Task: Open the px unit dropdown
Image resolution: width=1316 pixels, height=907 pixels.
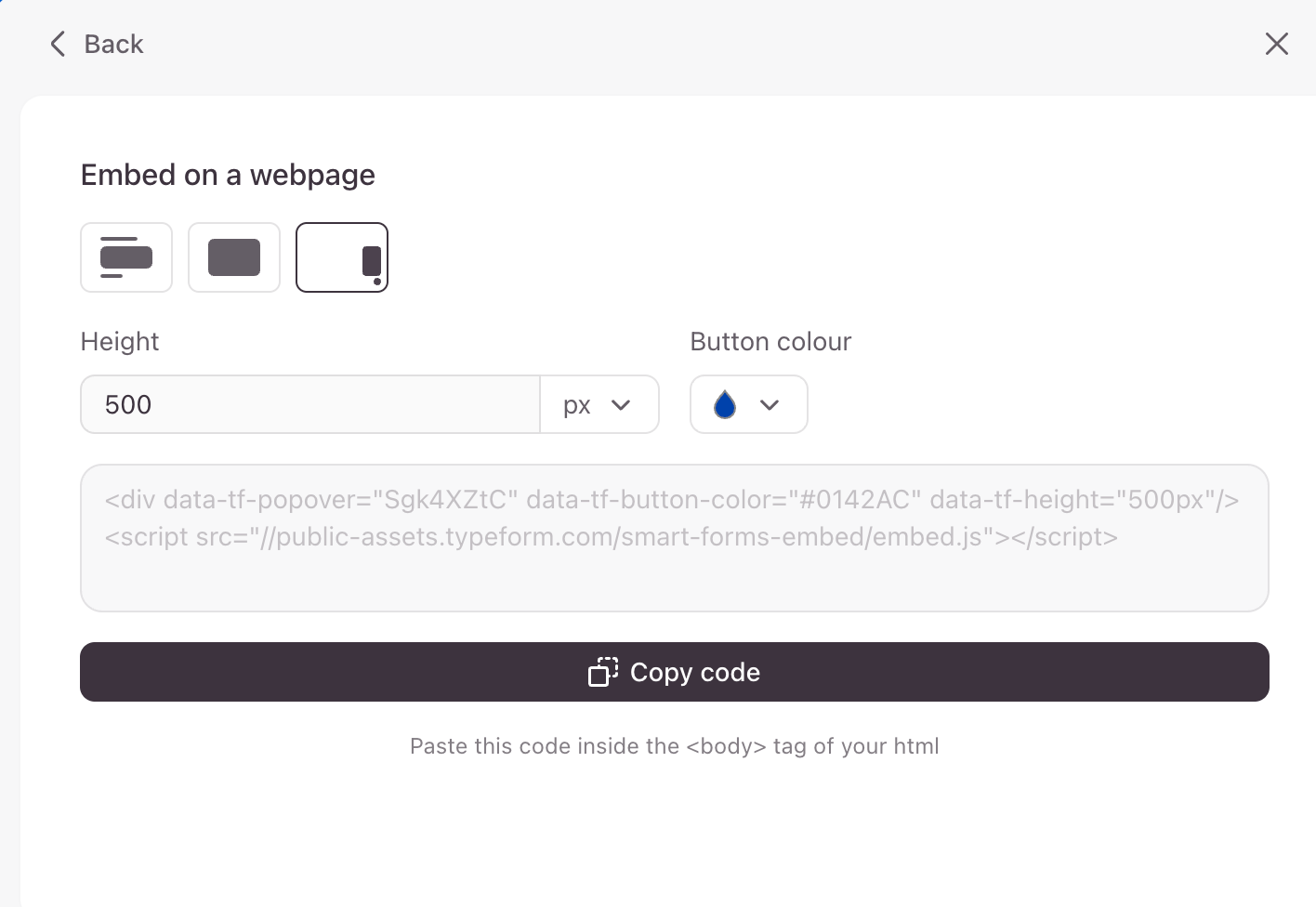Action: 578,405
